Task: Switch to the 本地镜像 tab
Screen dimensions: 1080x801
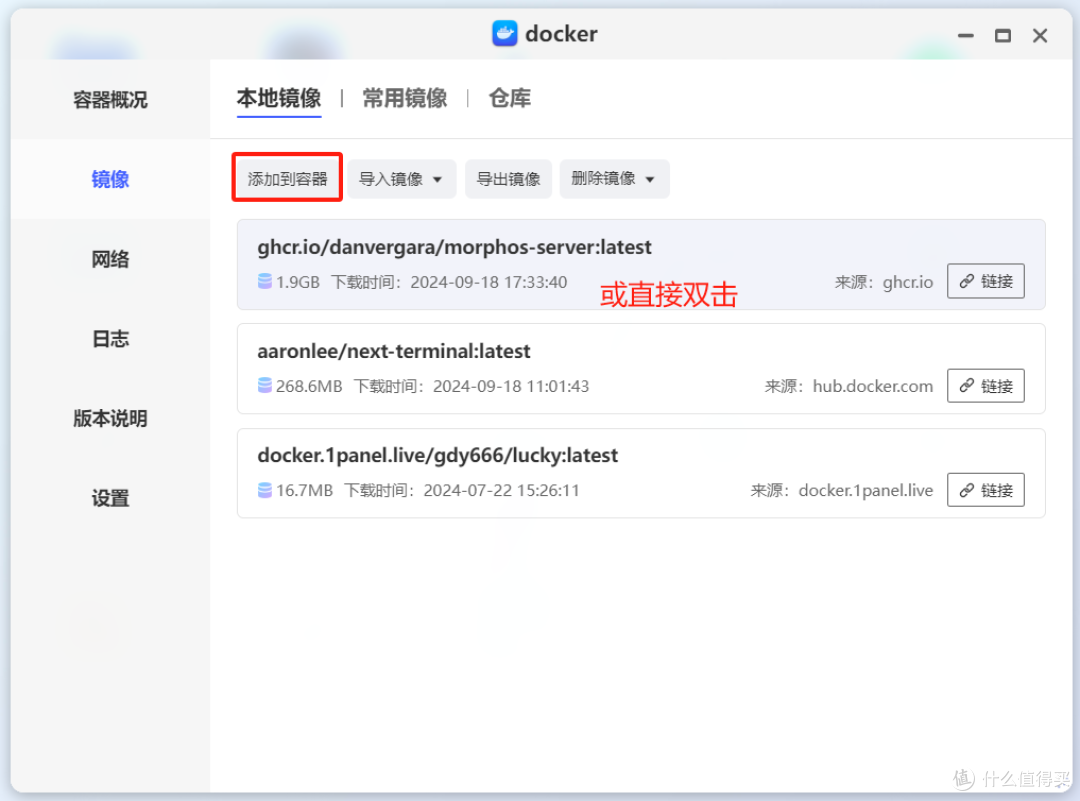Action: tap(279, 98)
